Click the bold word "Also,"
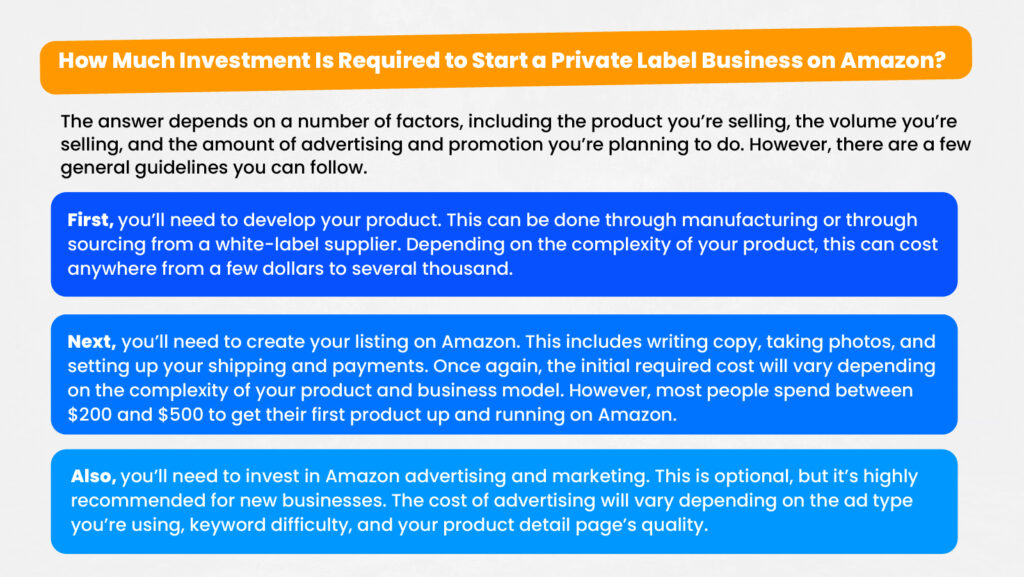Image resolution: width=1024 pixels, height=577 pixels. pyautogui.click(x=93, y=476)
